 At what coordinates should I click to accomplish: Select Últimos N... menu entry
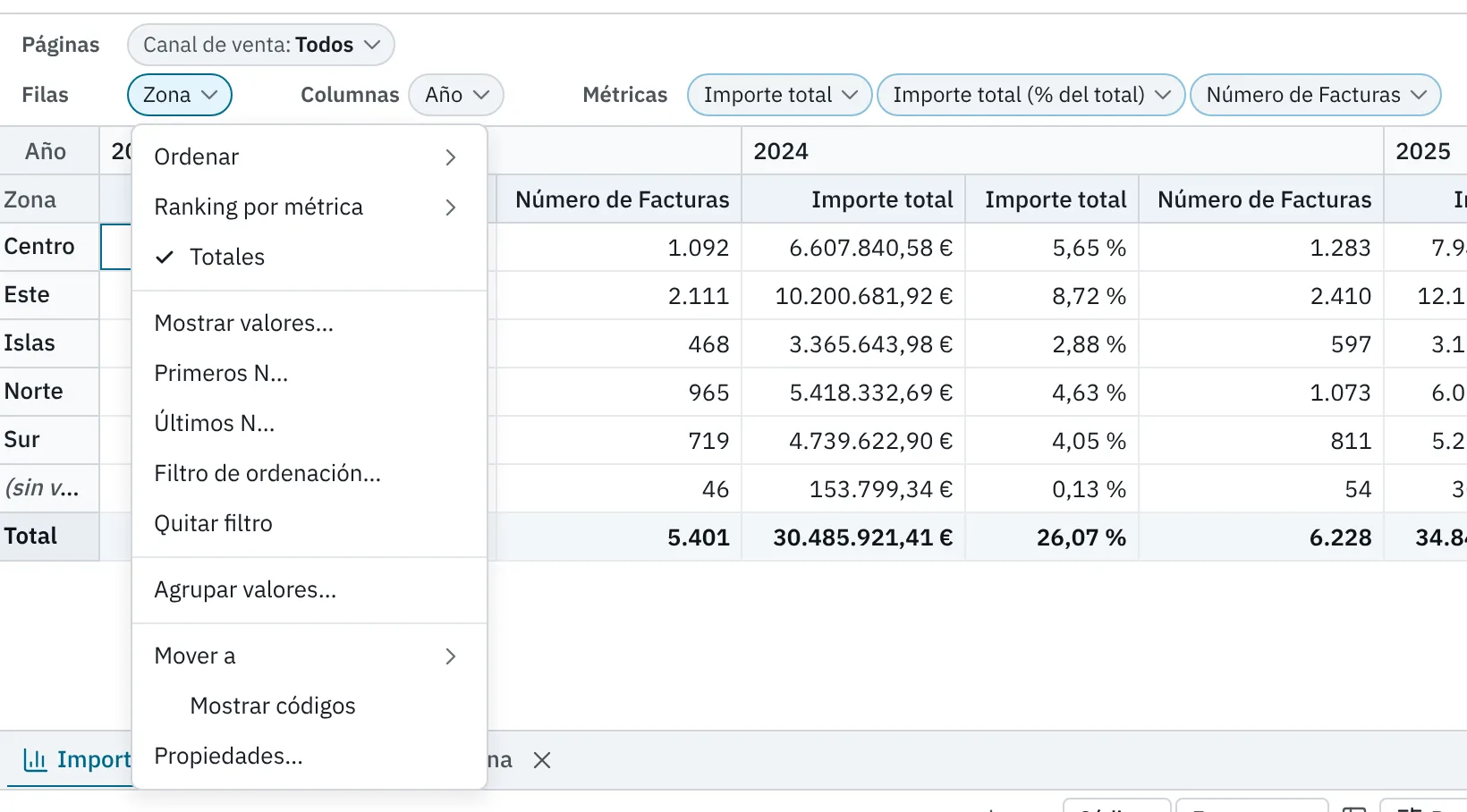(x=309, y=424)
